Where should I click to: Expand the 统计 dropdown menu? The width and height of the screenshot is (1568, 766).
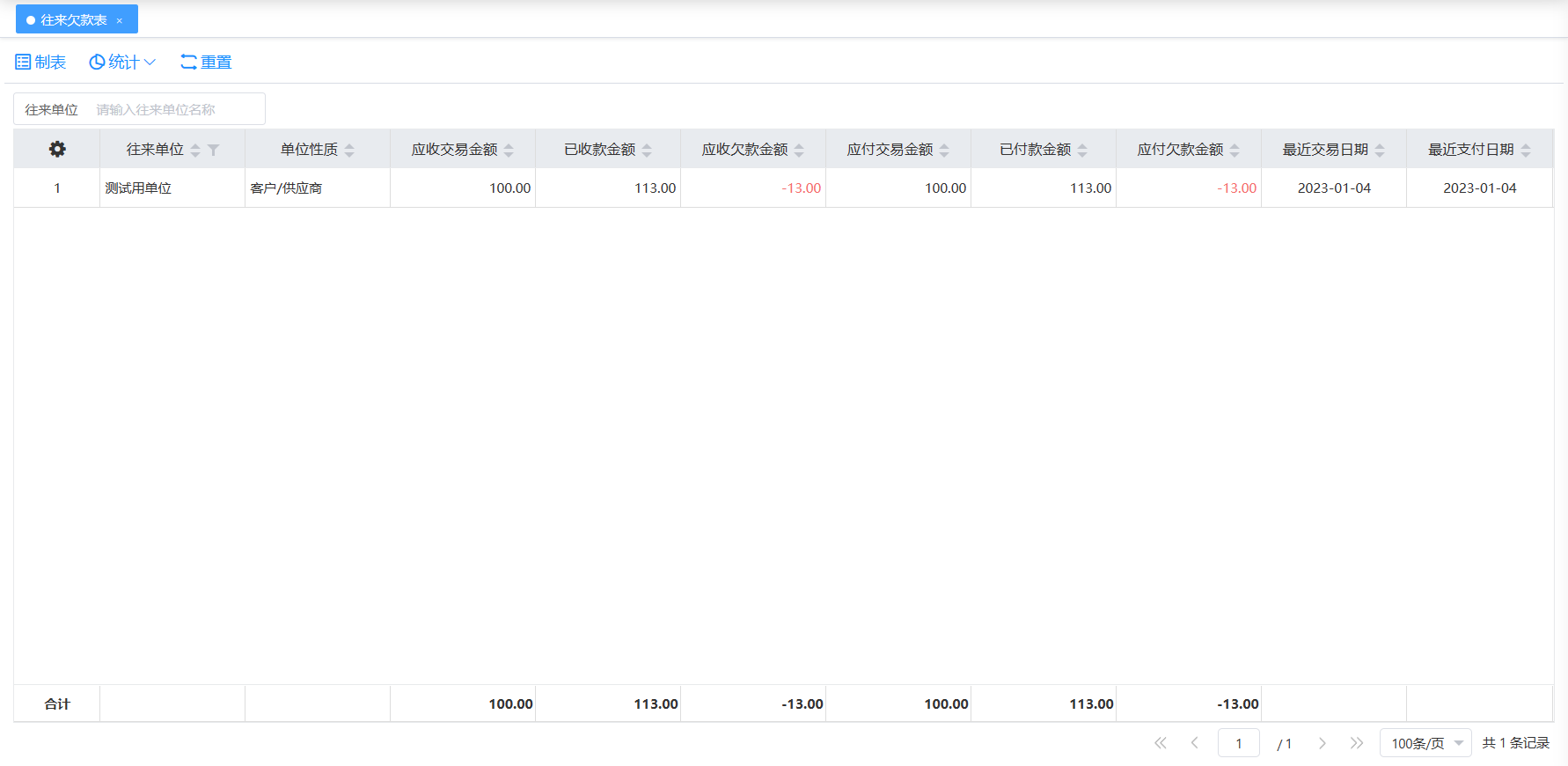click(x=122, y=62)
